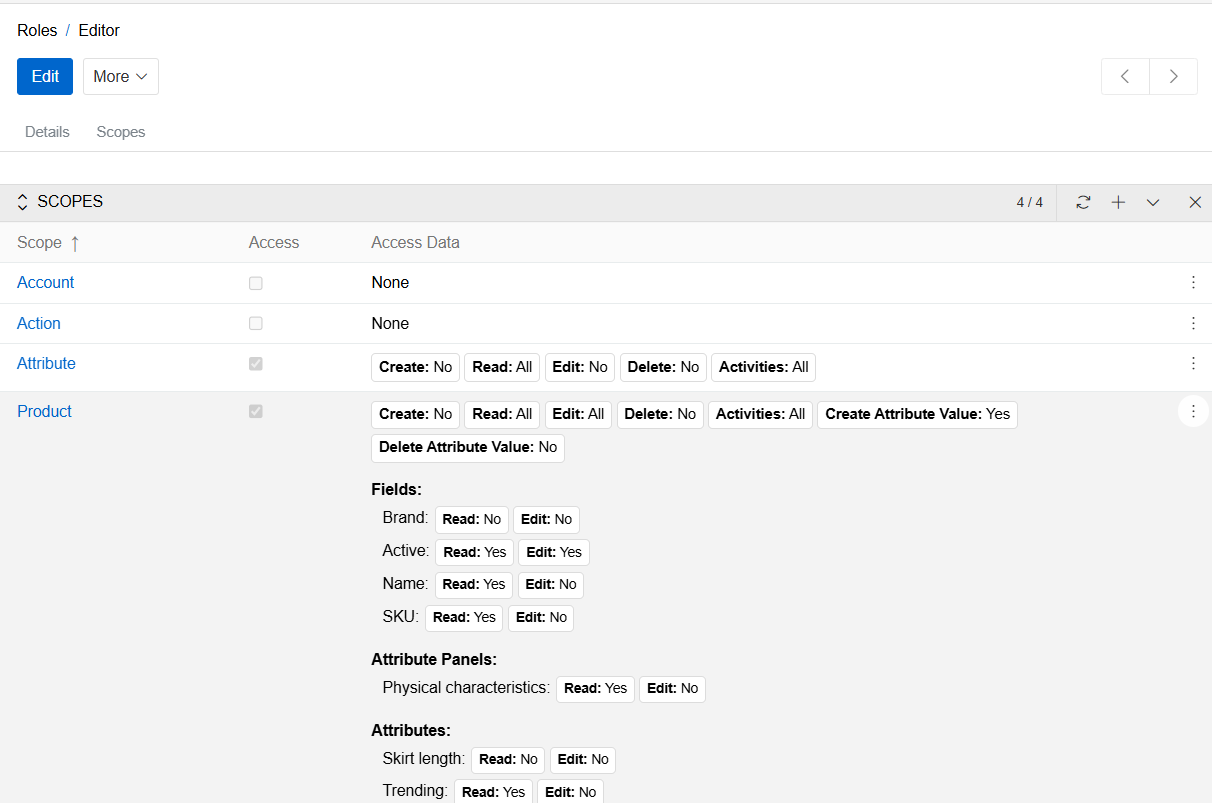The width and height of the screenshot is (1212, 803).
Task: Open row actions menu for Attribute scope
Action: (1193, 364)
